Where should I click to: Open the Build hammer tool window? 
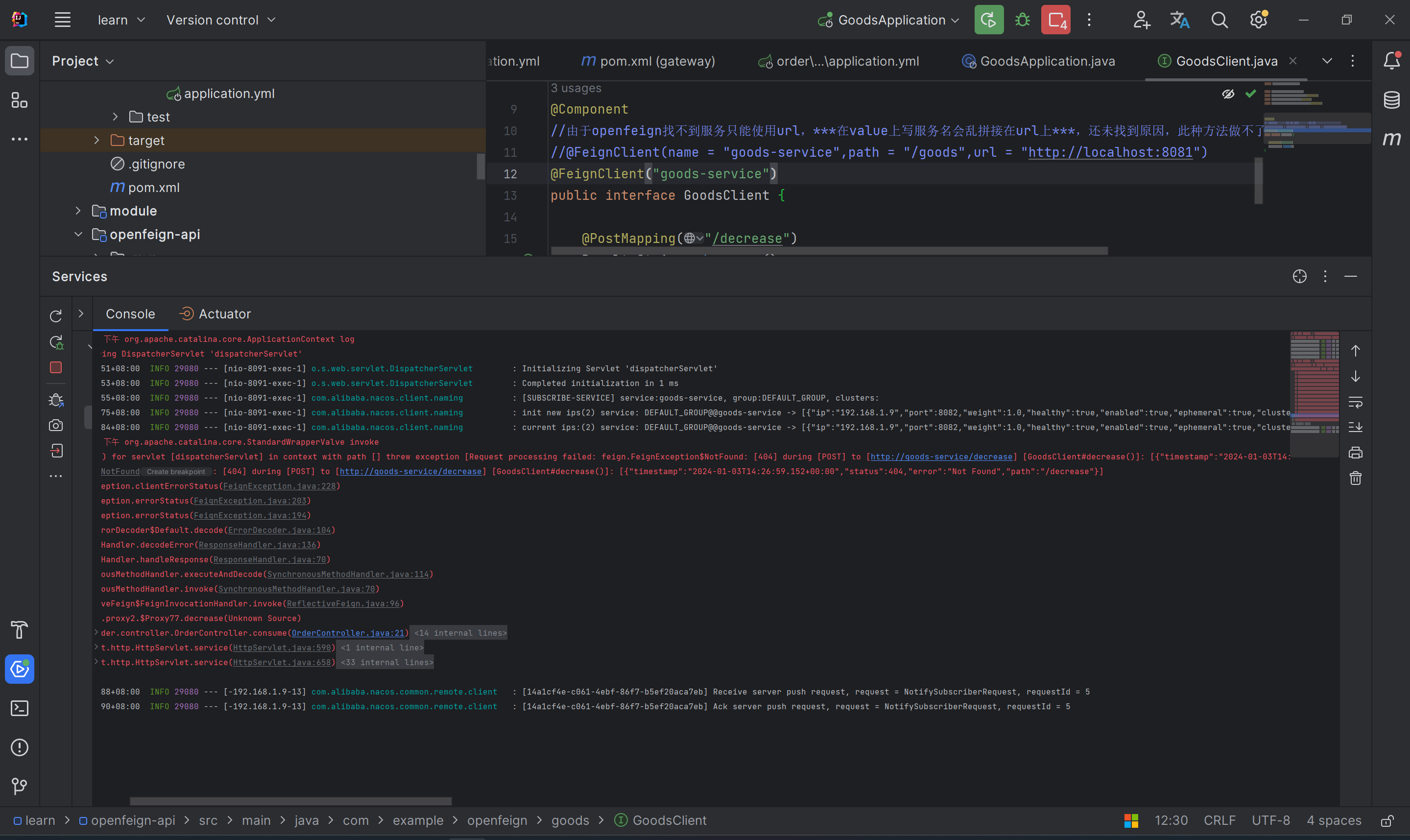pos(19,630)
